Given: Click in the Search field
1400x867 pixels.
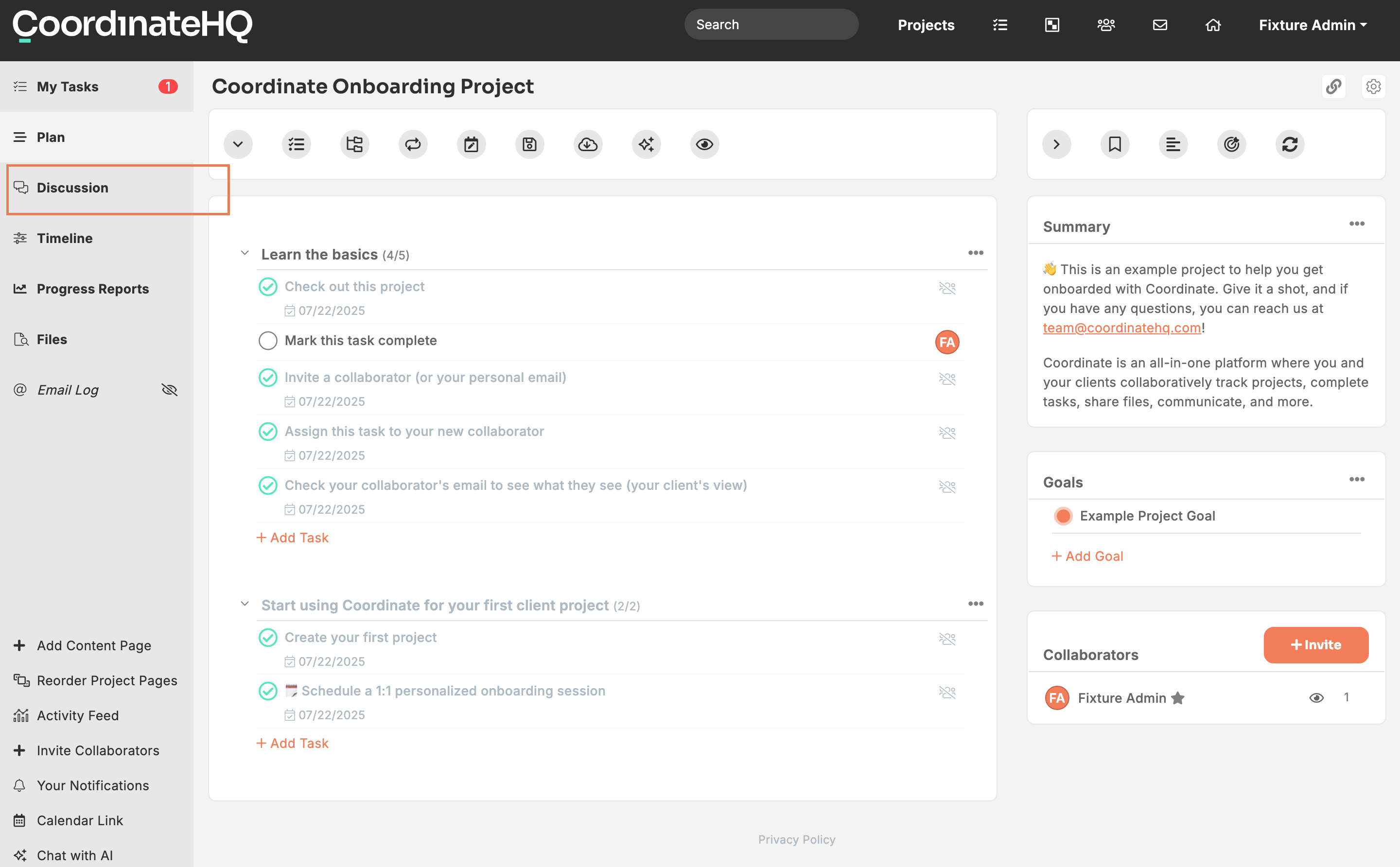Looking at the screenshot, I should tap(771, 25).
